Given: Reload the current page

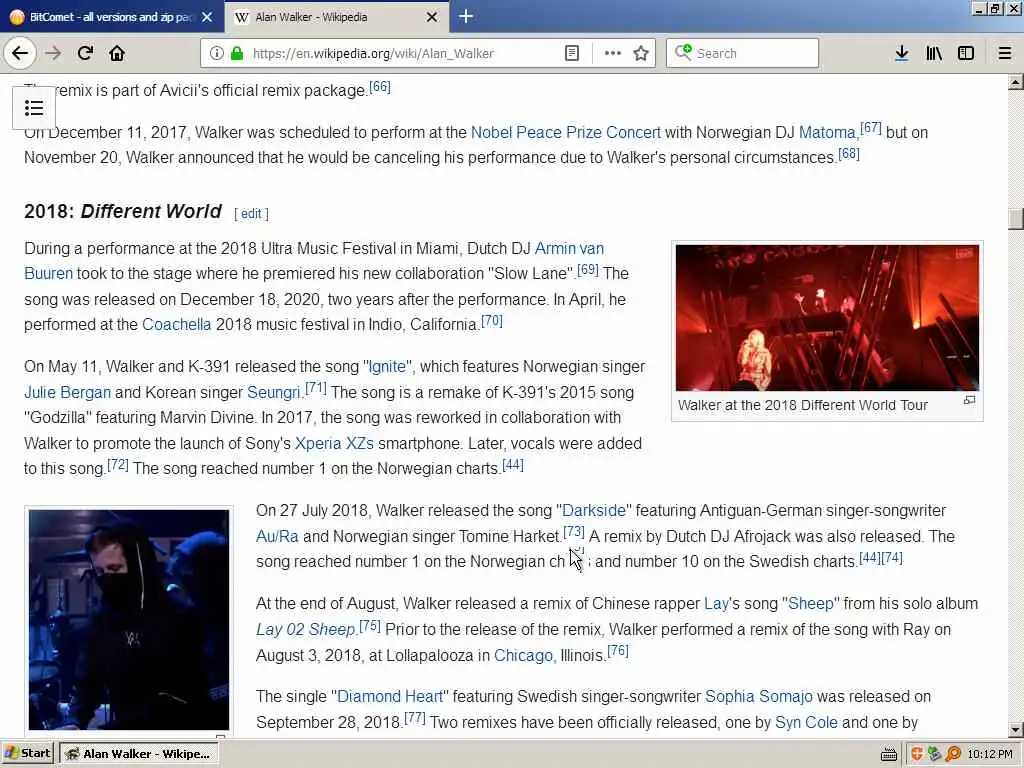Looking at the screenshot, I should pos(85,53).
